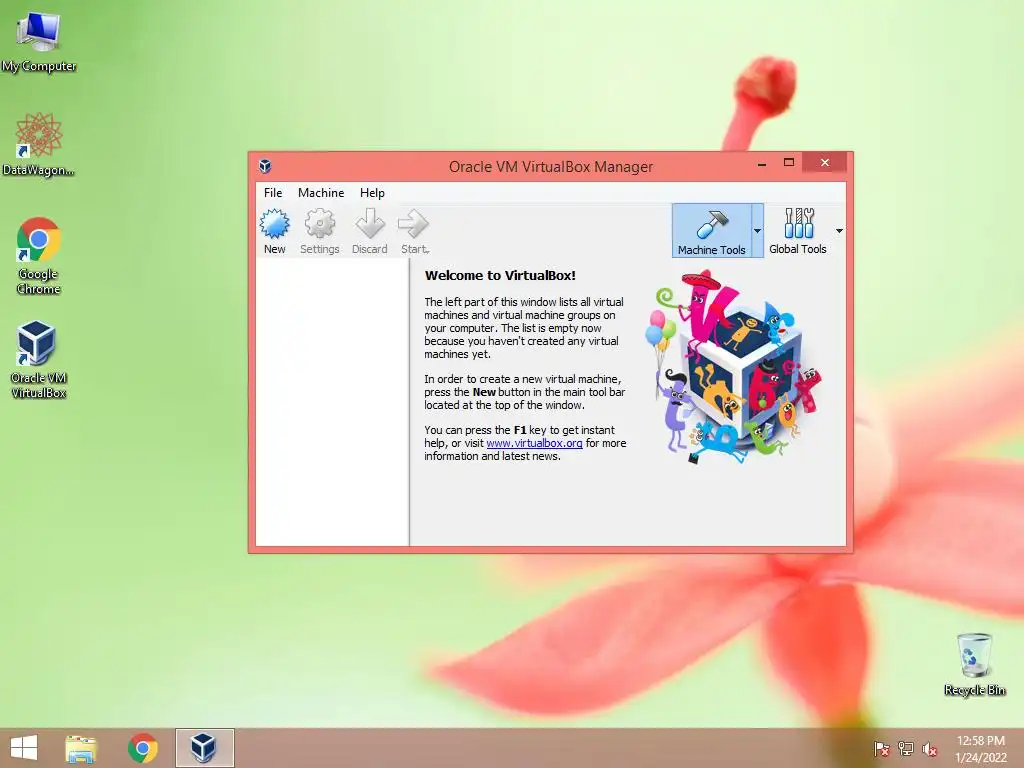Open the Windows Start button
The image size is (1024, 768).
point(24,748)
